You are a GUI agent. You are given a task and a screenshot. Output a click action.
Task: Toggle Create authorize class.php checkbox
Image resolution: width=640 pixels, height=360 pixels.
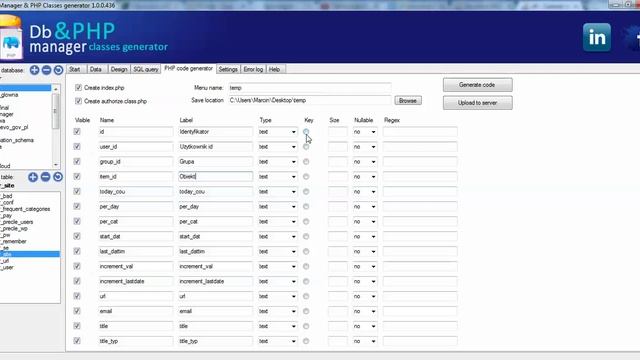point(78,101)
